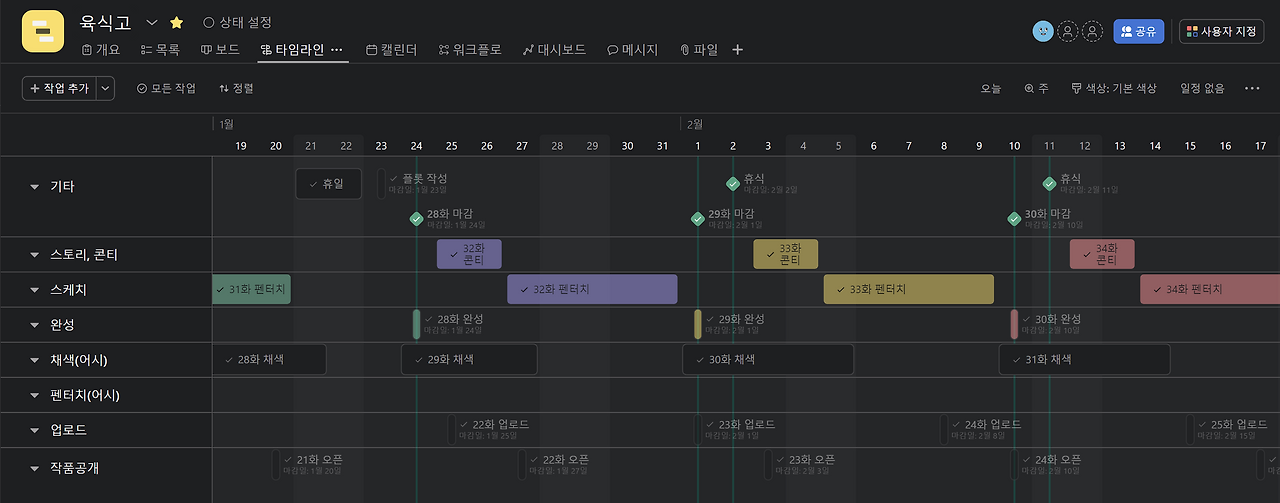Toggle completion check on 33화 펜터치

(x=840, y=289)
